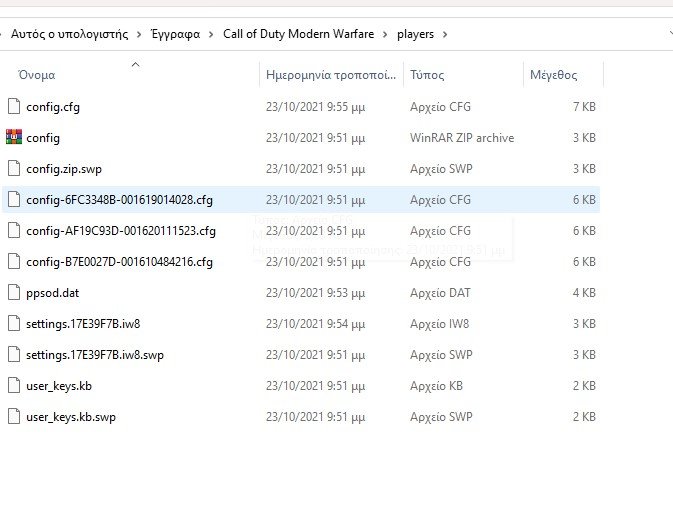Go to Call of Duty Modern Warfare breadcrumb
Image resolution: width=673 pixels, height=517 pixels.
coord(298,34)
